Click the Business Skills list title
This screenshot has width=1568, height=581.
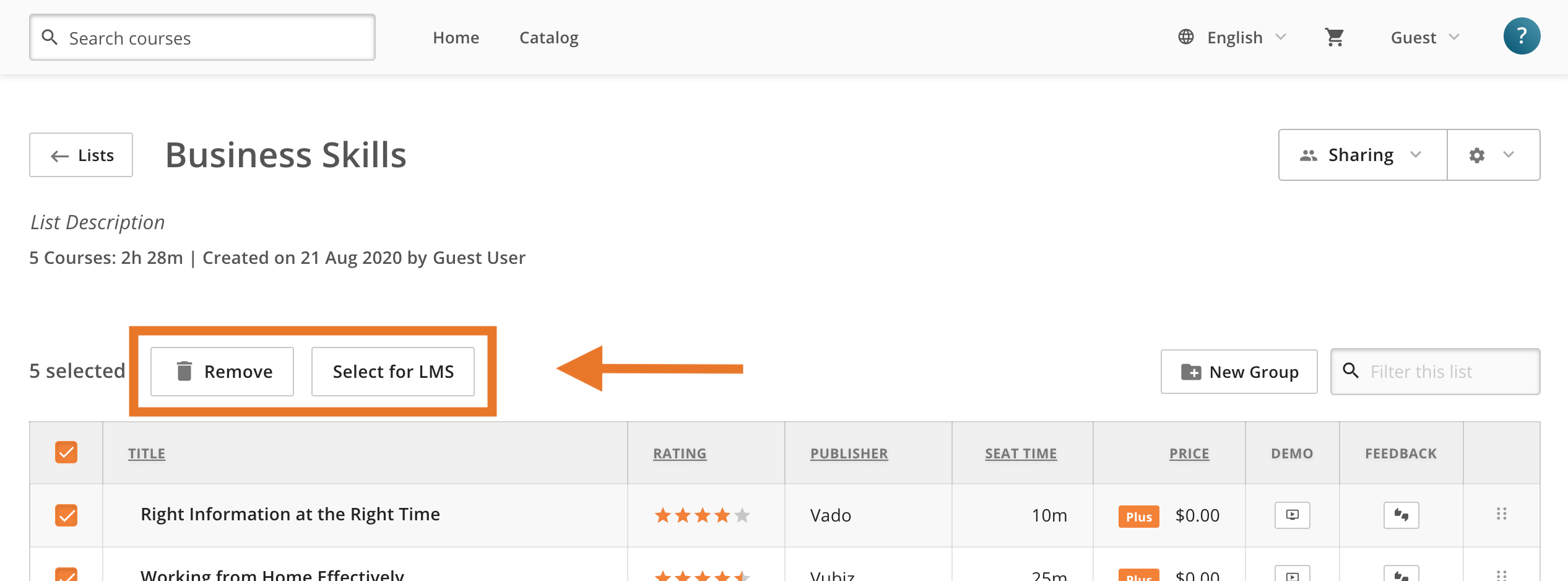(285, 155)
